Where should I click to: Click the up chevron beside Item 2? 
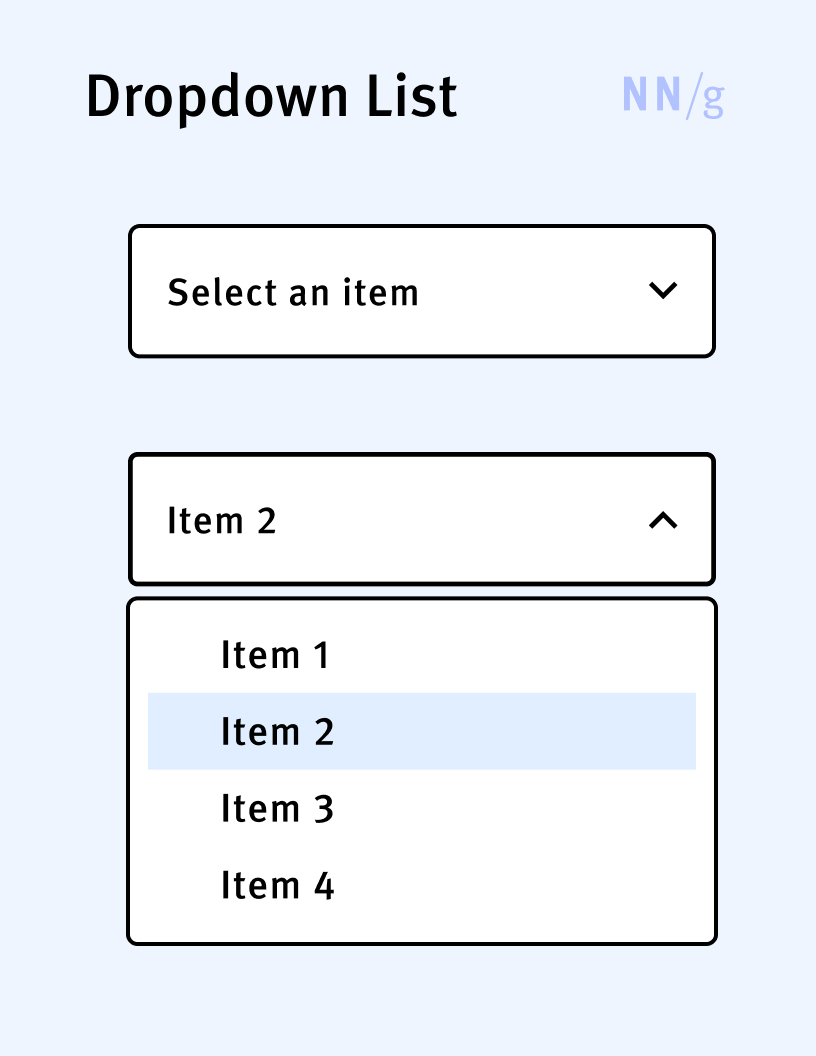(x=663, y=520)
